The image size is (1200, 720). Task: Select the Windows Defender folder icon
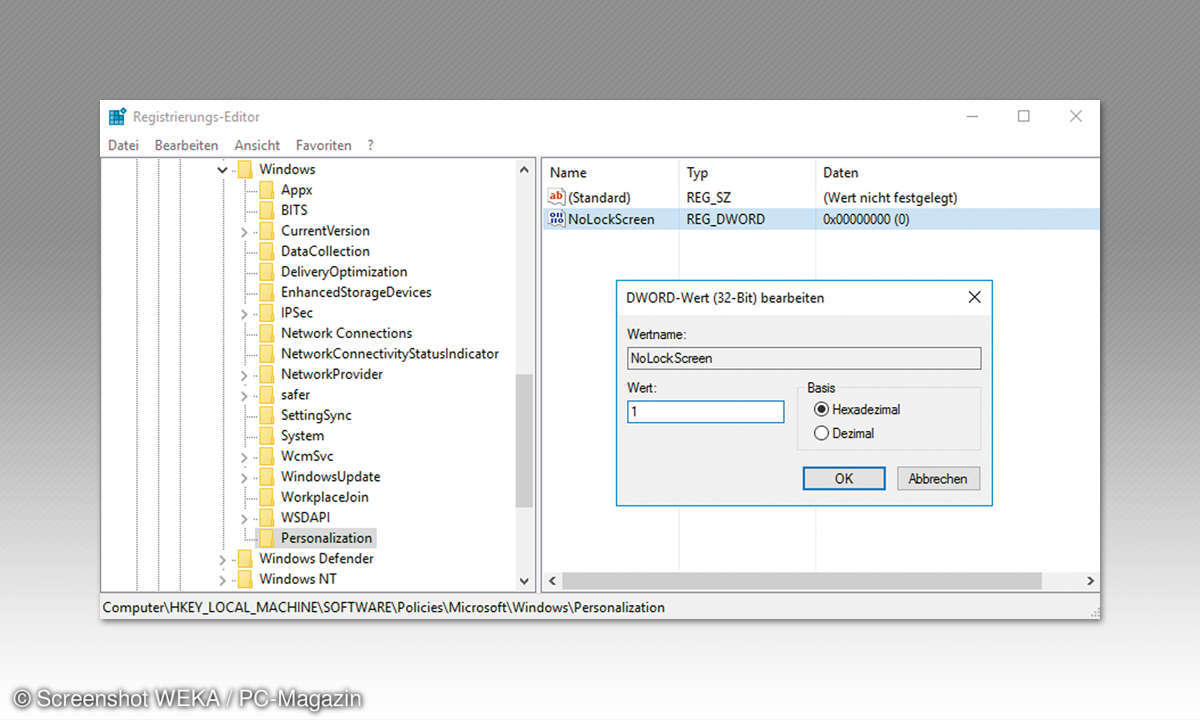[x=245, y=559]
